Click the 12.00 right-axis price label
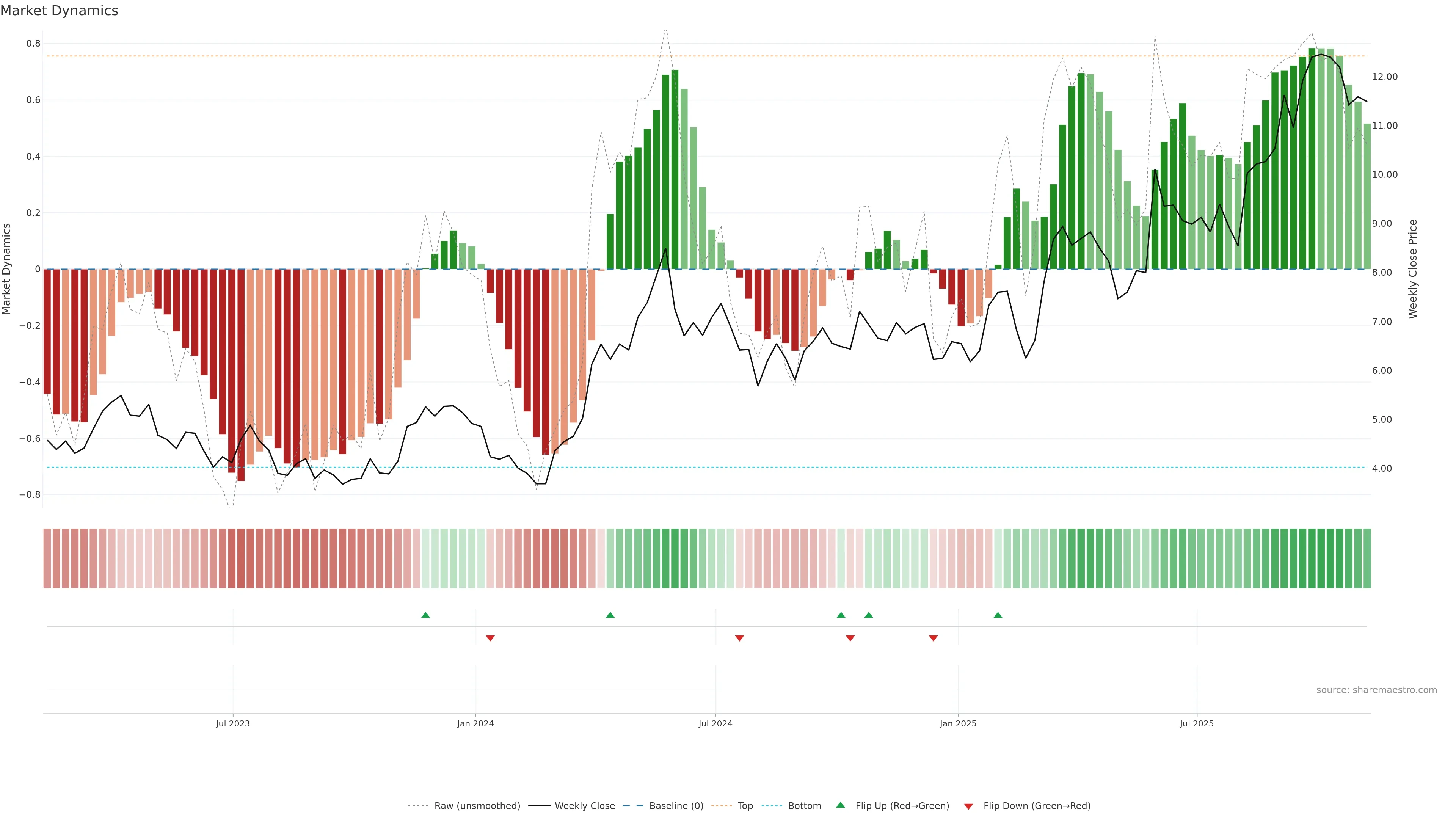The image size is (1456, 819). coord(1385,77)
